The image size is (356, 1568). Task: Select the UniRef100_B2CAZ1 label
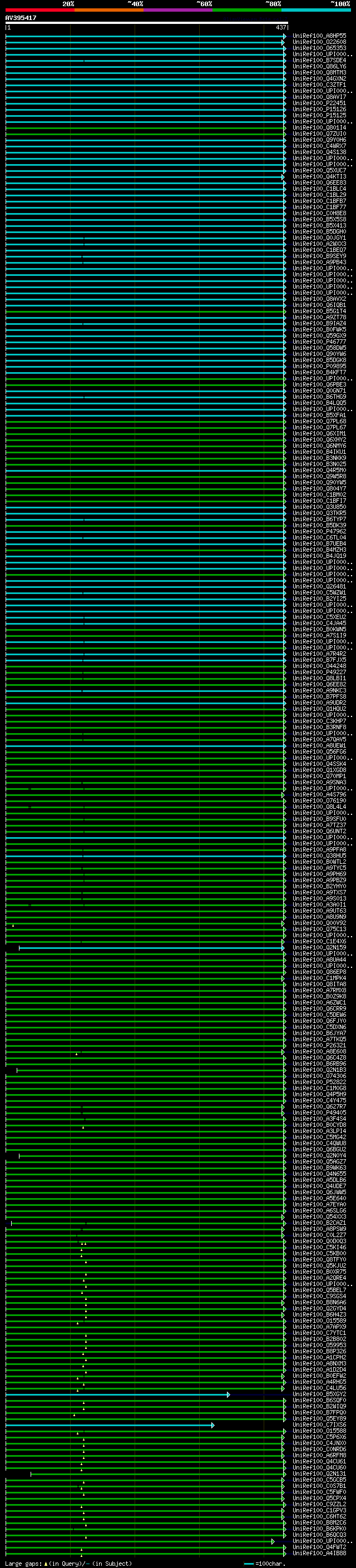click(319, 1223)
